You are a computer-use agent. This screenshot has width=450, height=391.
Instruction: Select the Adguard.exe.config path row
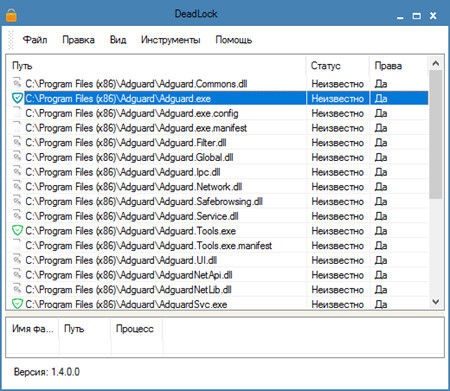(x=132, y=113)
